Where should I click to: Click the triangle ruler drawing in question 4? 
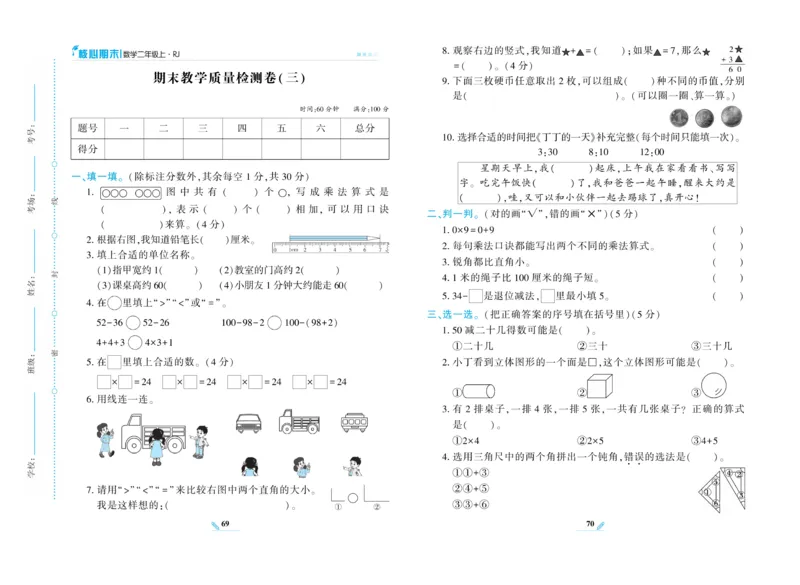[x=724, y=487]
